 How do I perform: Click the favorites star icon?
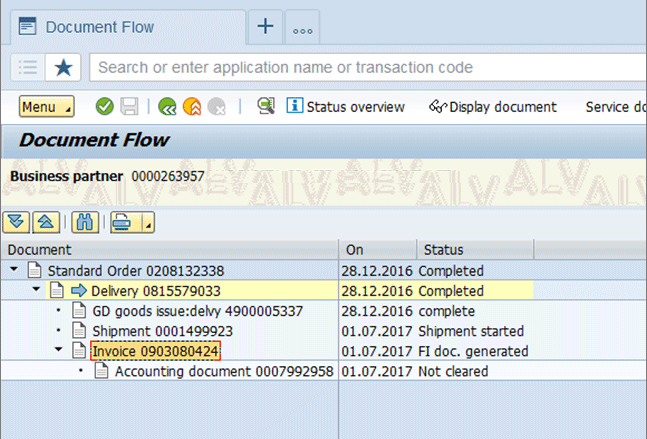(63, 67)
